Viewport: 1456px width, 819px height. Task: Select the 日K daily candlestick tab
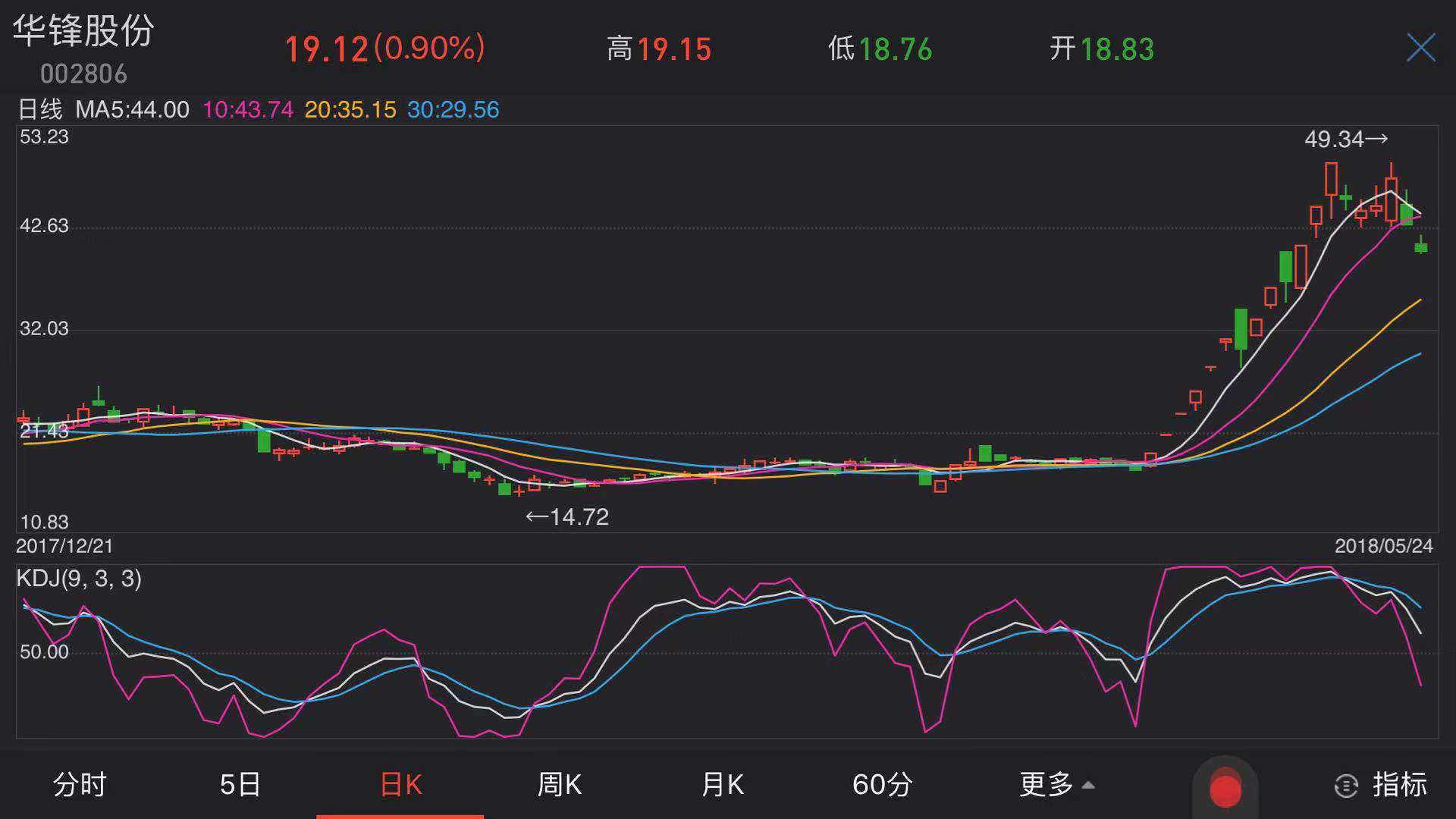pyautogui.click(x=400, y=784)
